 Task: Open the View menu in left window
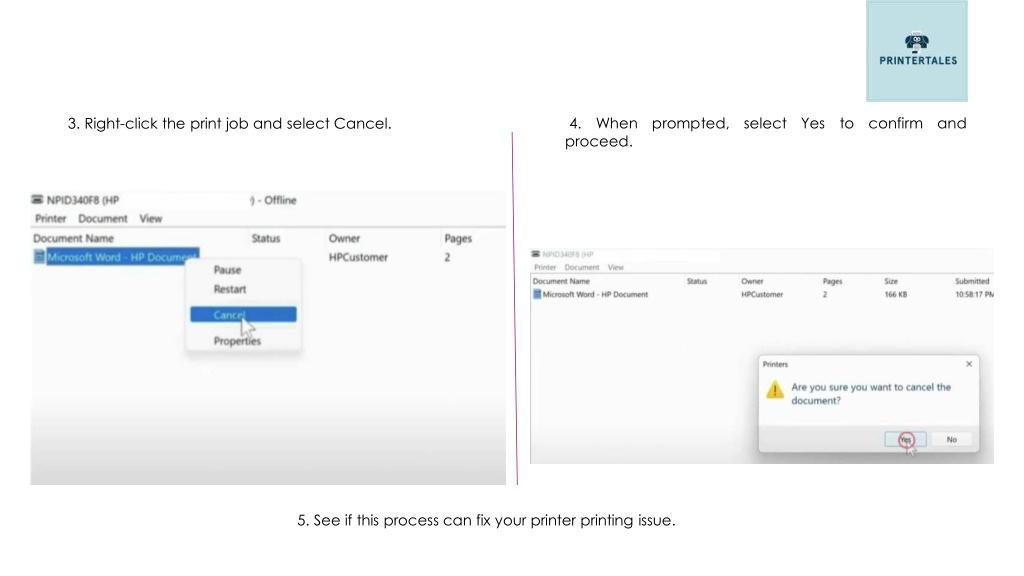pos(150,219)
